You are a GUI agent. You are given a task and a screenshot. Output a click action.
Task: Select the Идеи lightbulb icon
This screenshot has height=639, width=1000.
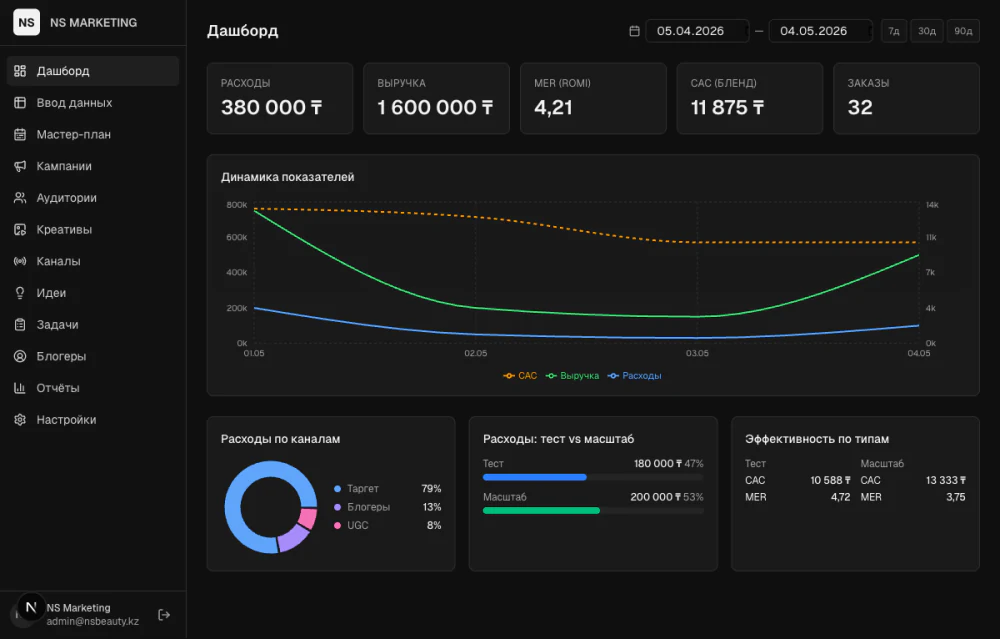coord(20,293)
